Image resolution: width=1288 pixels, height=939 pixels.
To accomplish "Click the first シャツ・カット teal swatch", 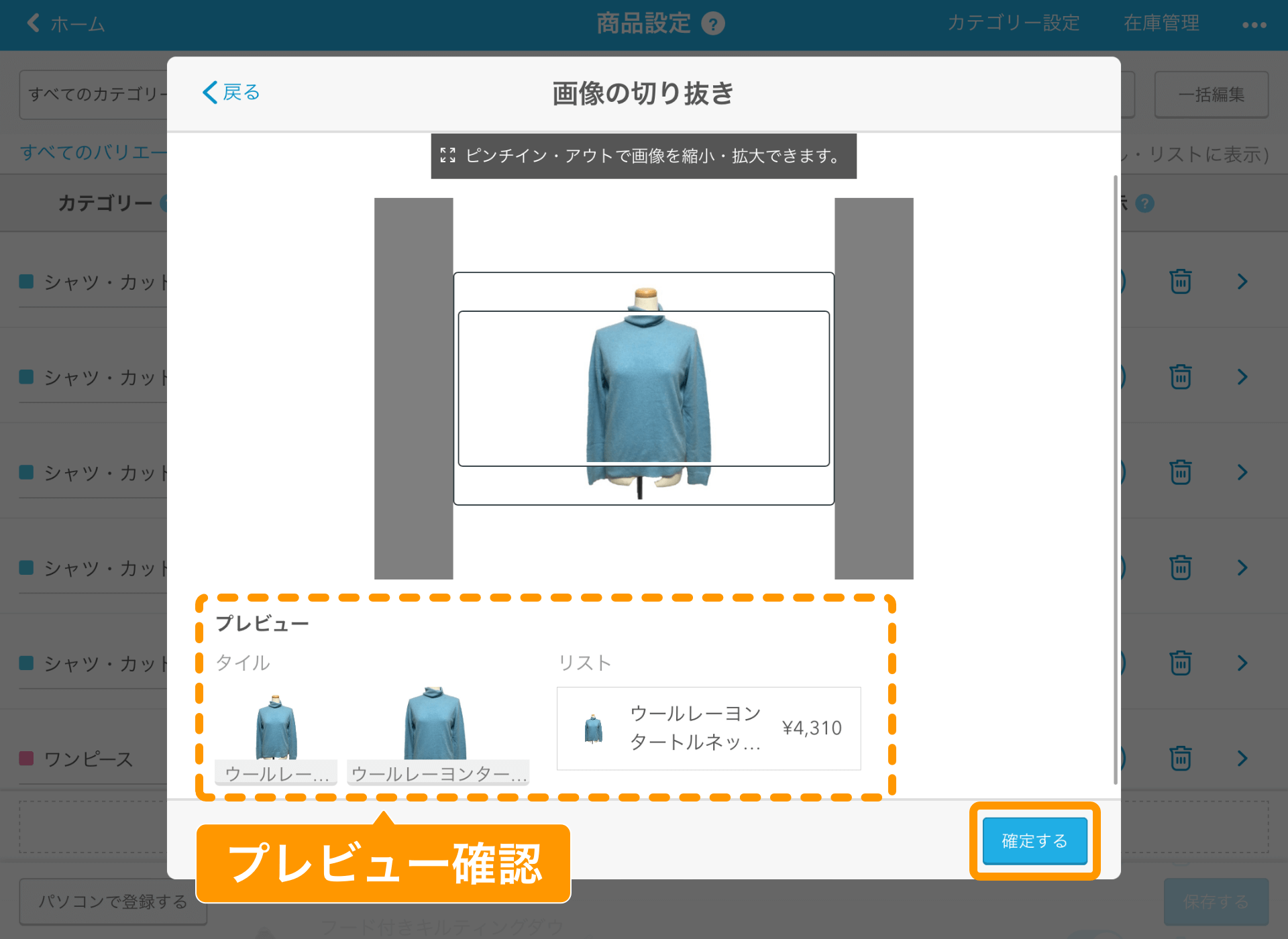I will [27, 281].
